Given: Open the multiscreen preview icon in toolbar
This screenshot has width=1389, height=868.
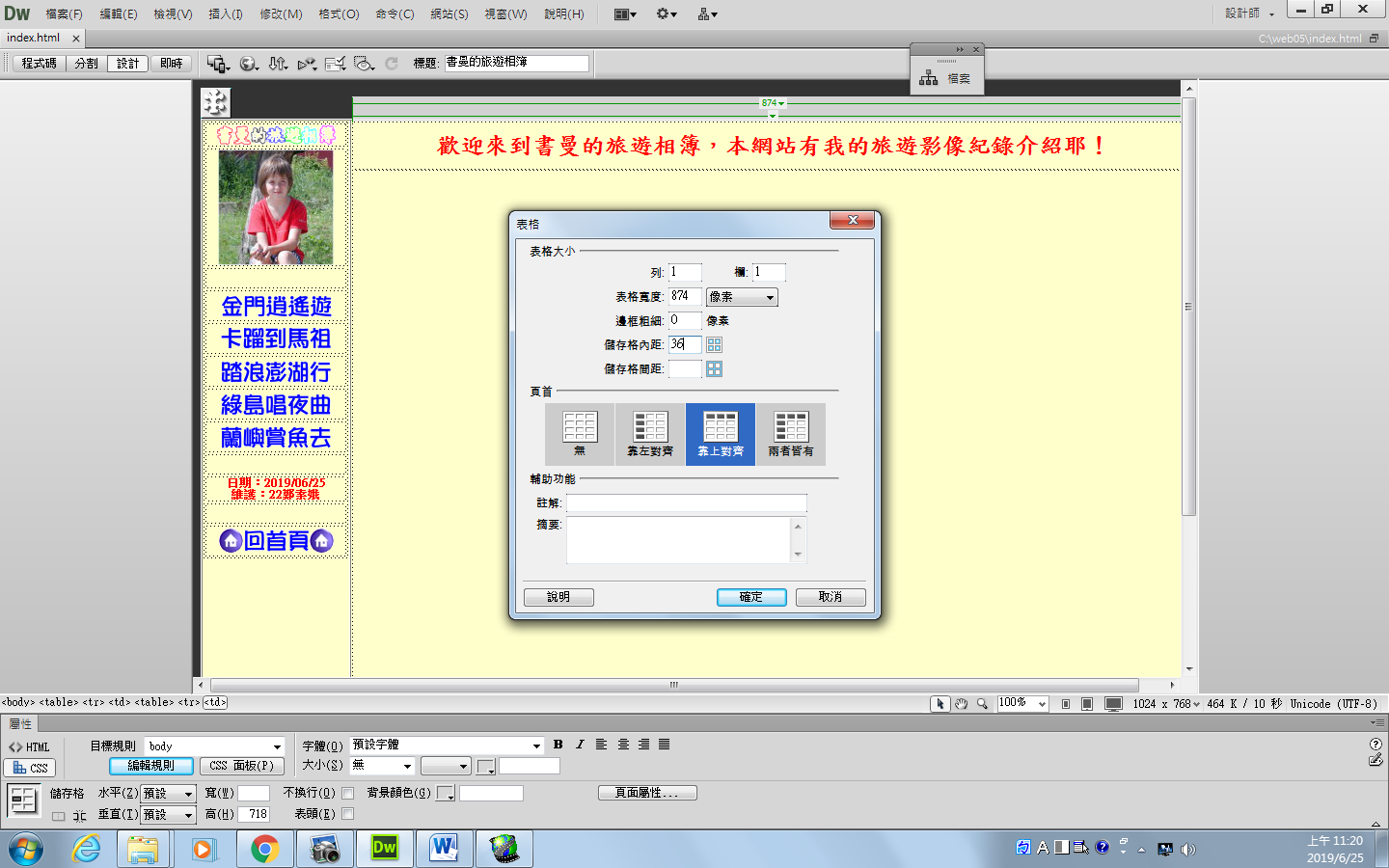Looking at the screenshot, I should coord(217,64).
